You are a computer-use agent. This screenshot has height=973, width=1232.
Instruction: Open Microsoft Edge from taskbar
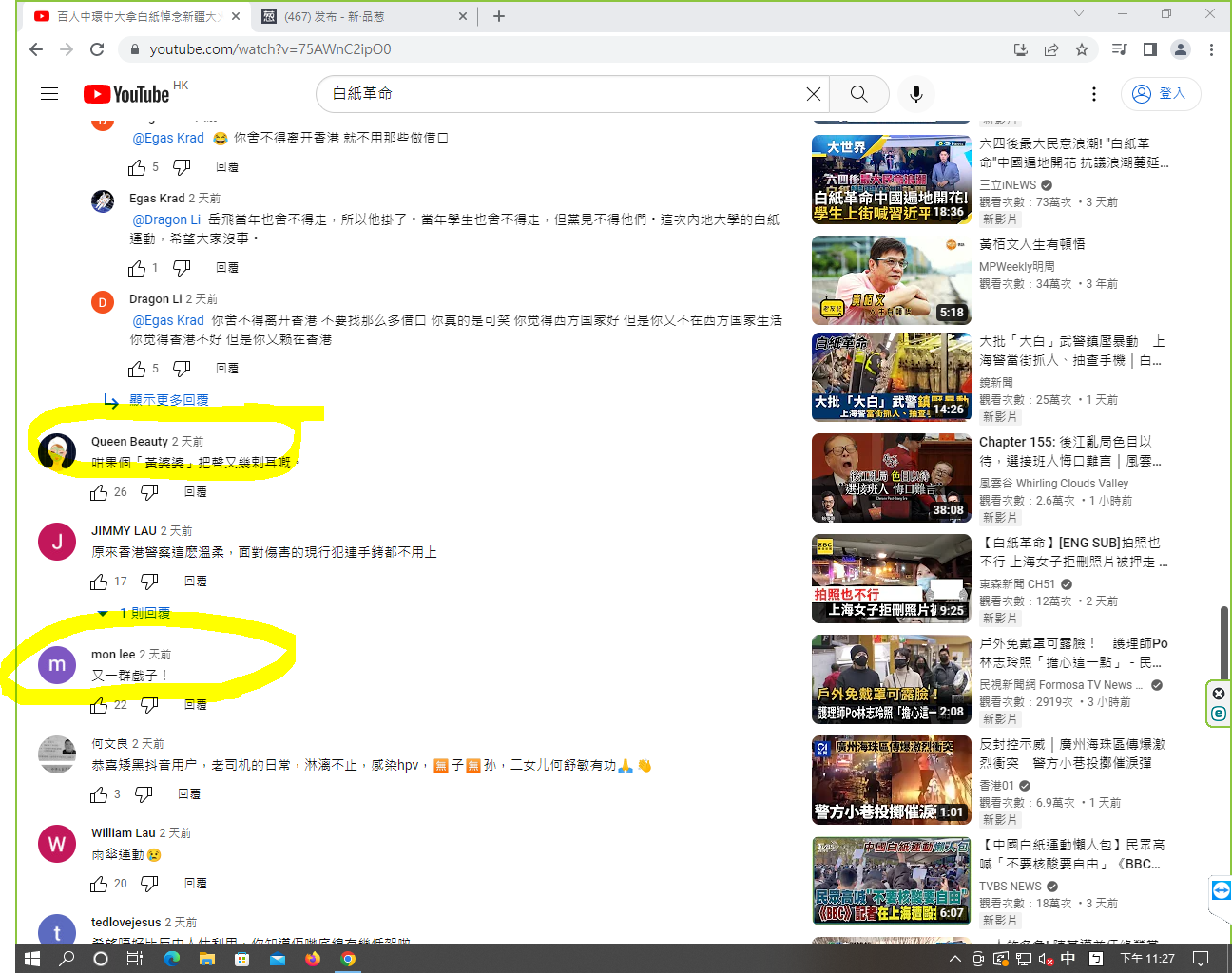pos(172,959)
